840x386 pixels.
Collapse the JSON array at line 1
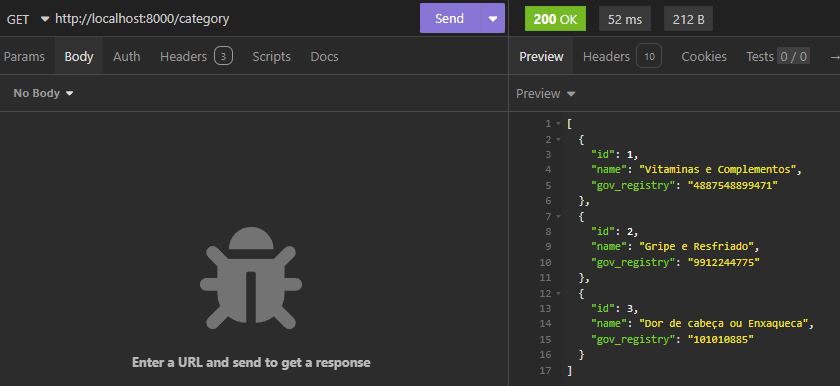click(x=559, y=124)
